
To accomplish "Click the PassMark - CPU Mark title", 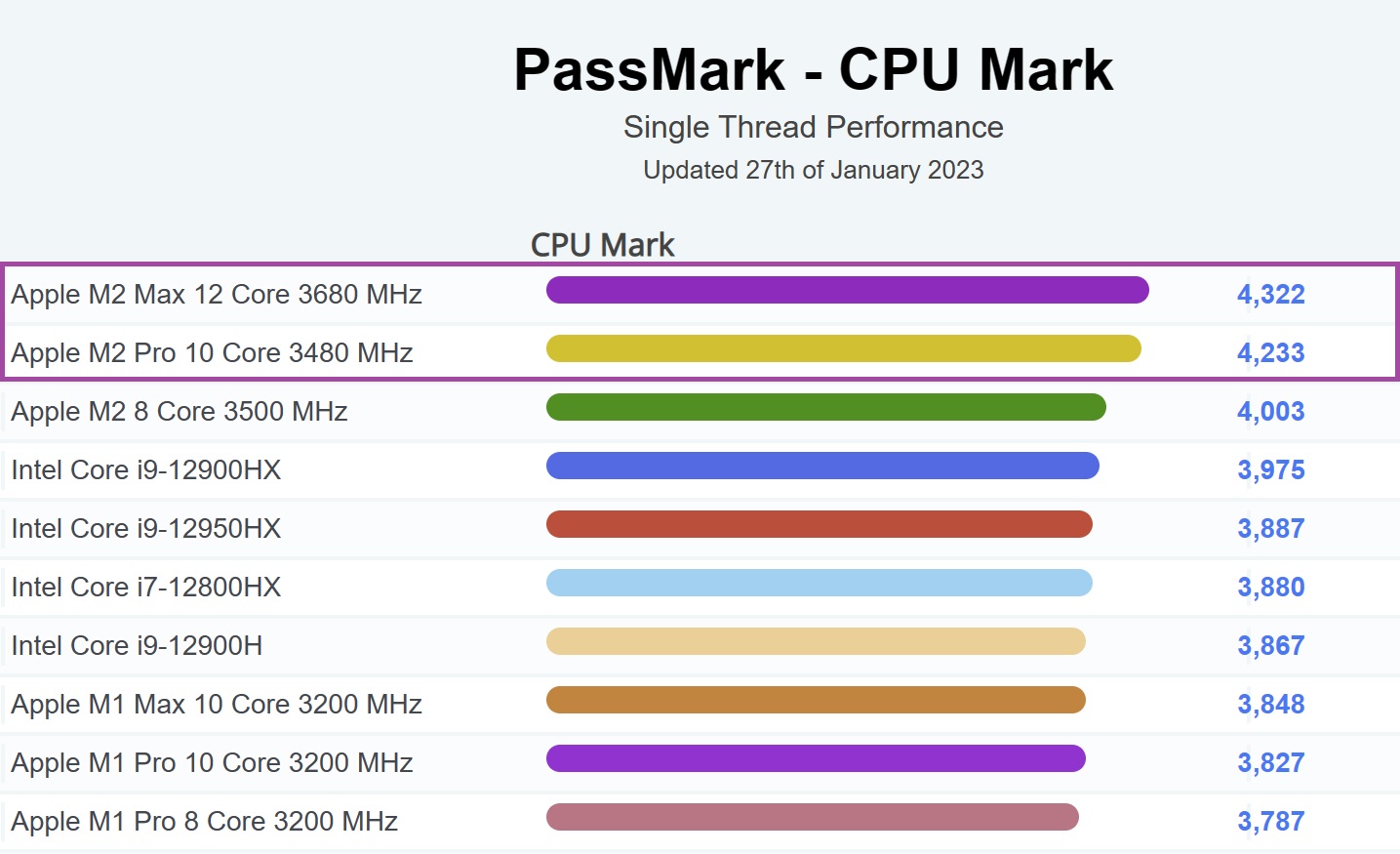I will point(814,69).
